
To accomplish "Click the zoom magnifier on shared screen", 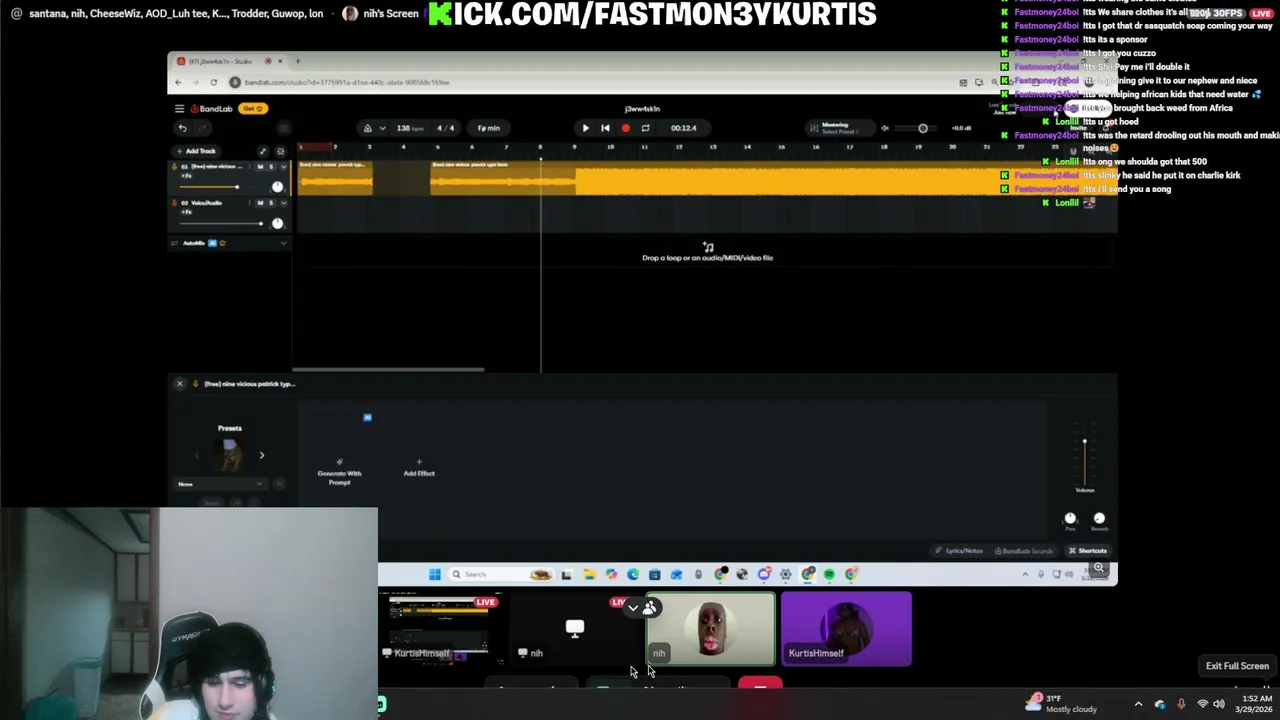I will pos(1098,568).
